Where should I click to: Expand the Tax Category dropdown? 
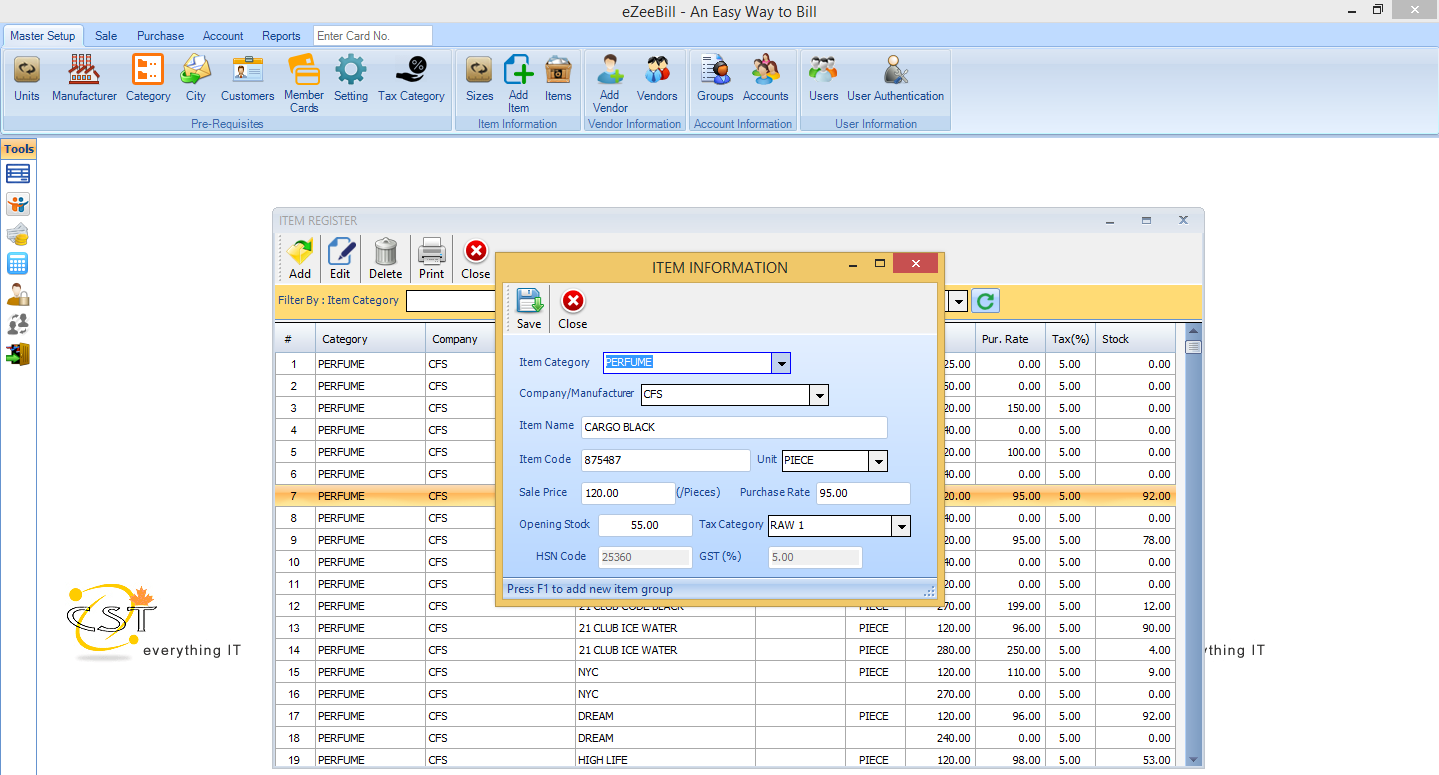click(x=901, y=526)
